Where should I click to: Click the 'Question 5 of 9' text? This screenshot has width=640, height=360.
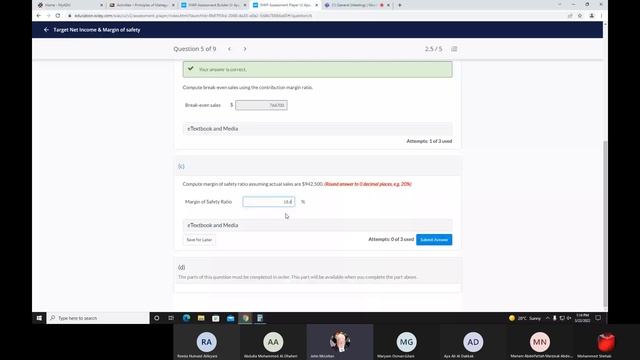tap(195, 49)
